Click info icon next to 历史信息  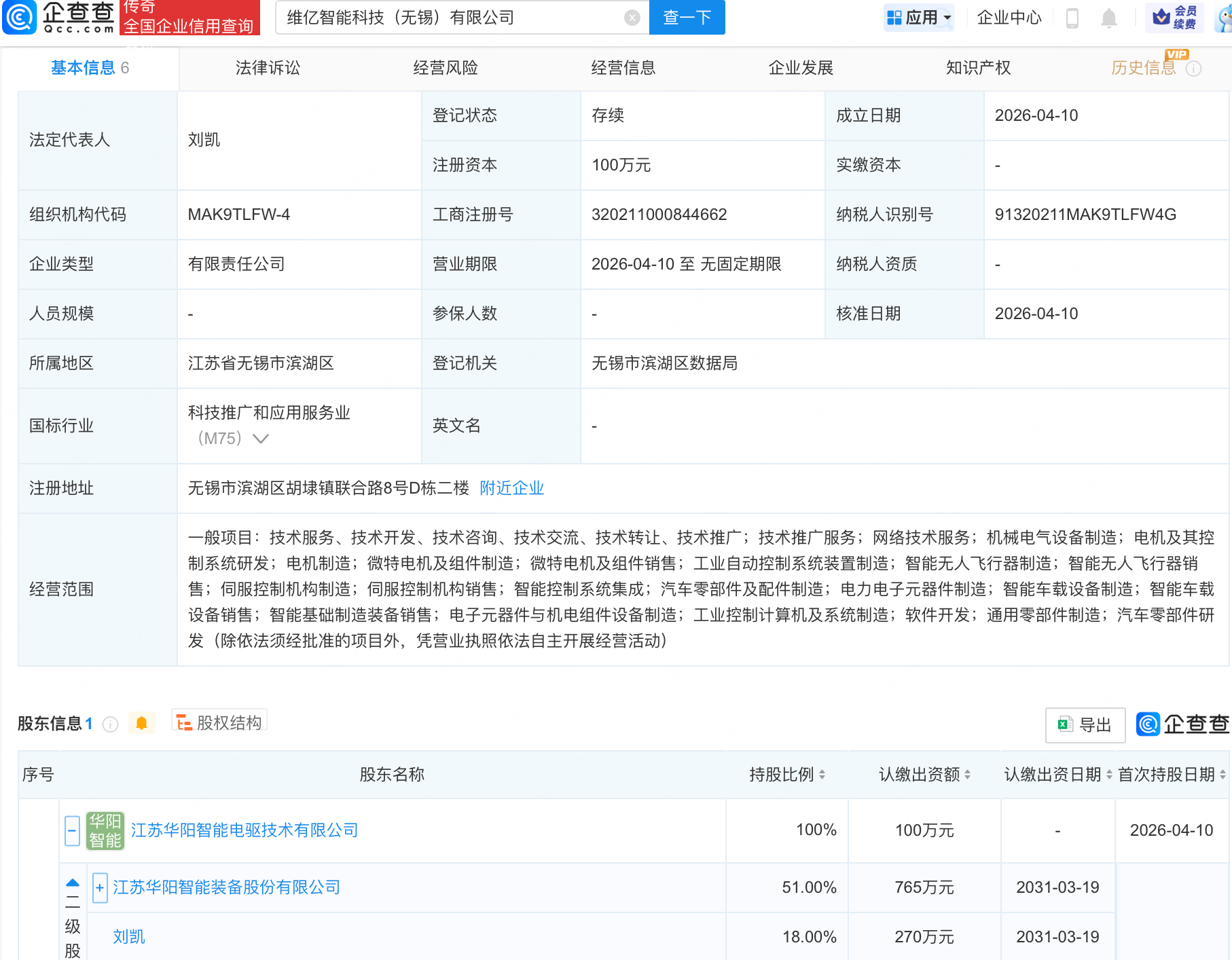coord(1193,69)
